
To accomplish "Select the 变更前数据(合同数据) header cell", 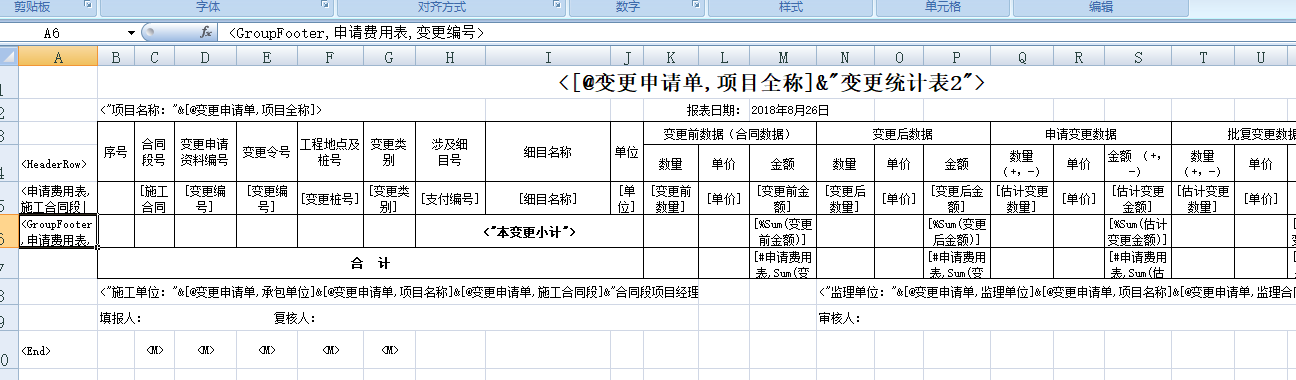I will tap(729, 133).
